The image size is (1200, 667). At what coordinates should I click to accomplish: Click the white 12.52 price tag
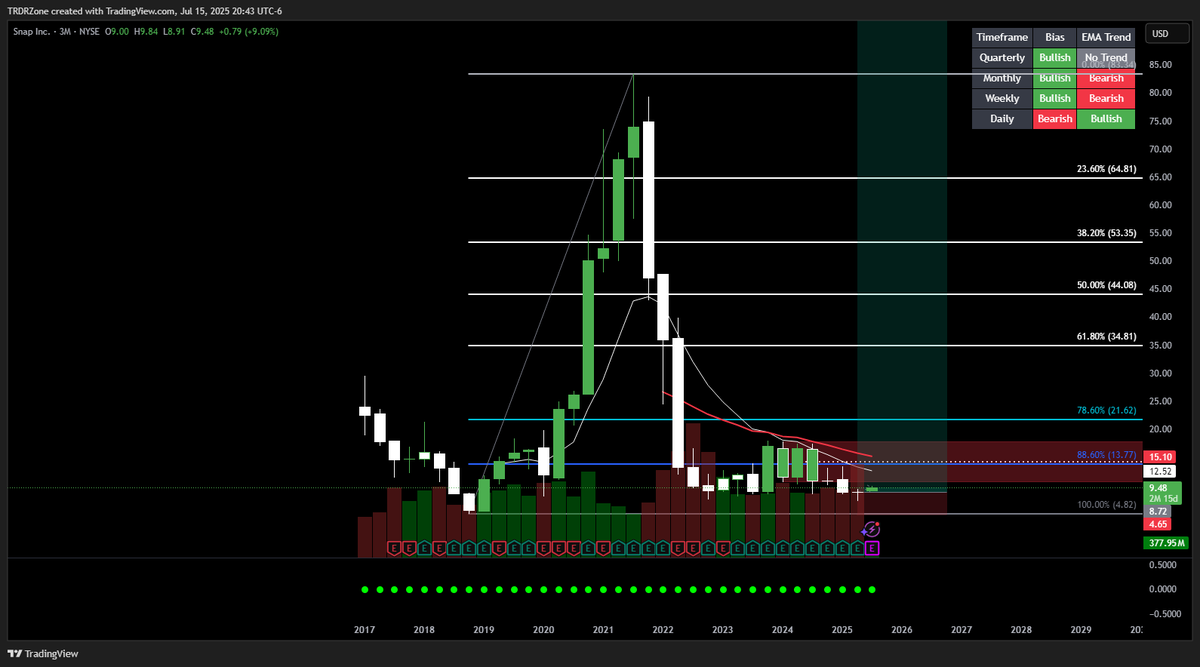pos(1159,471)
